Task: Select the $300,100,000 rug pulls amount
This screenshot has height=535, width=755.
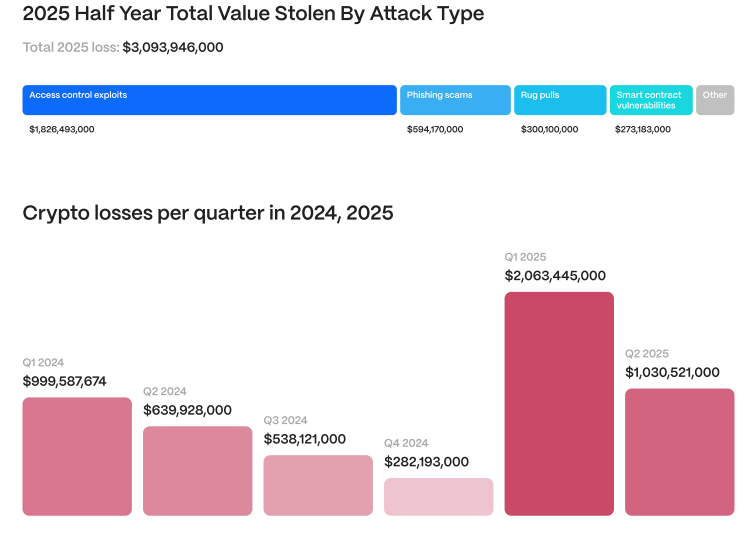Action: point(549,129)
